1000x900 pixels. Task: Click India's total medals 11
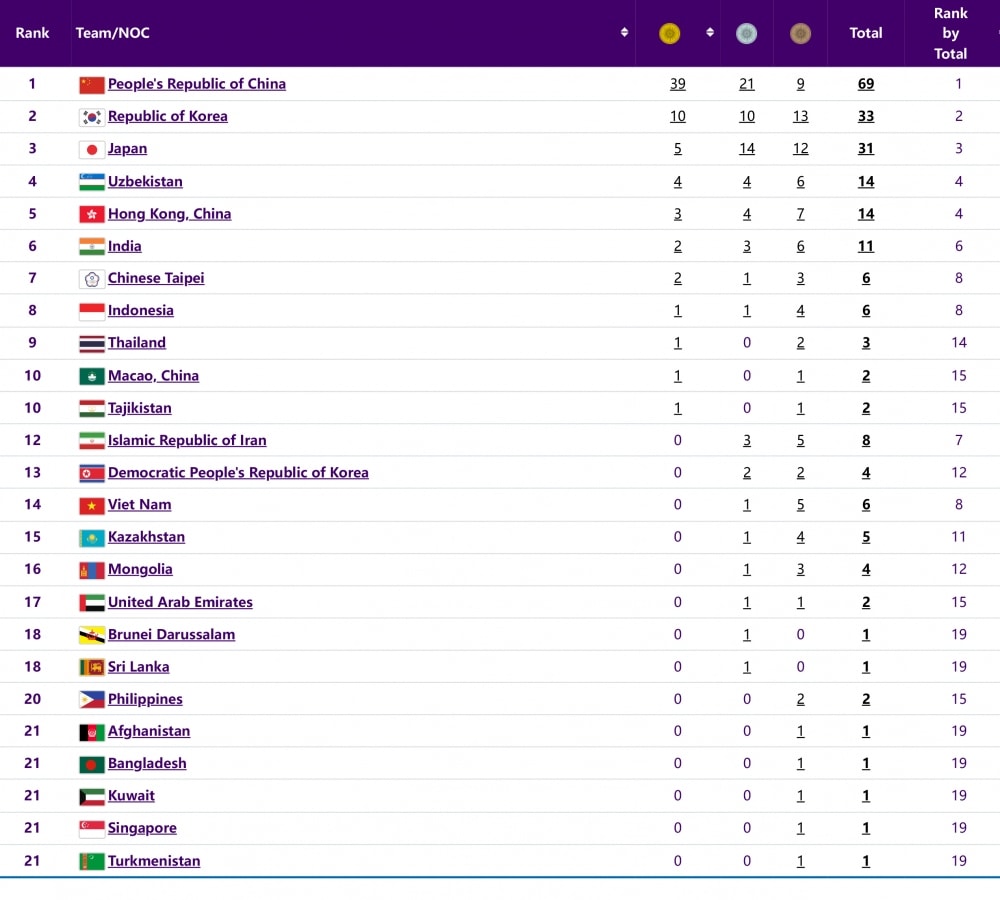pos(865,246)
